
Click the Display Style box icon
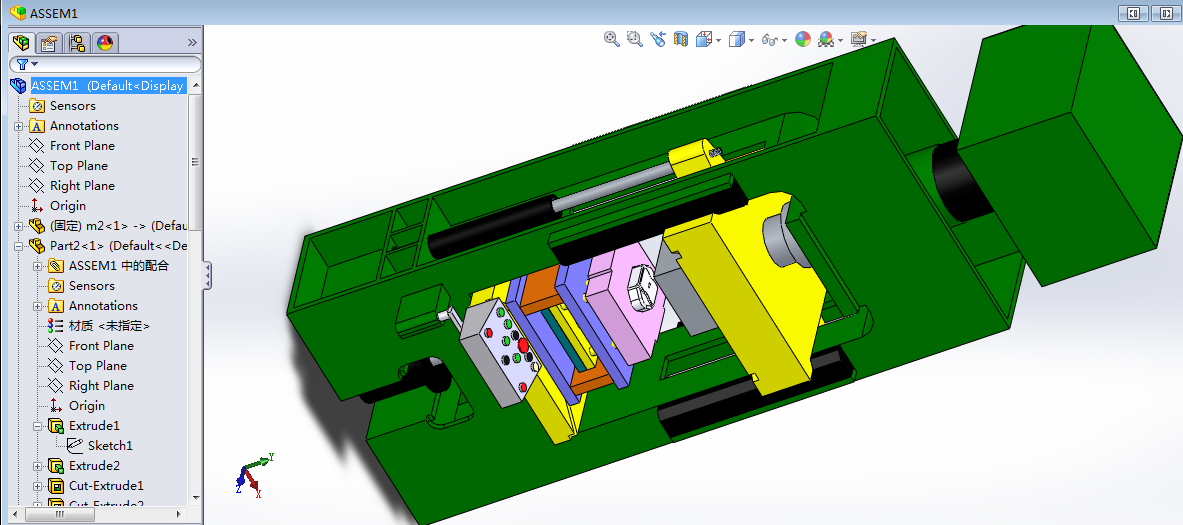[x=736, y=39]
